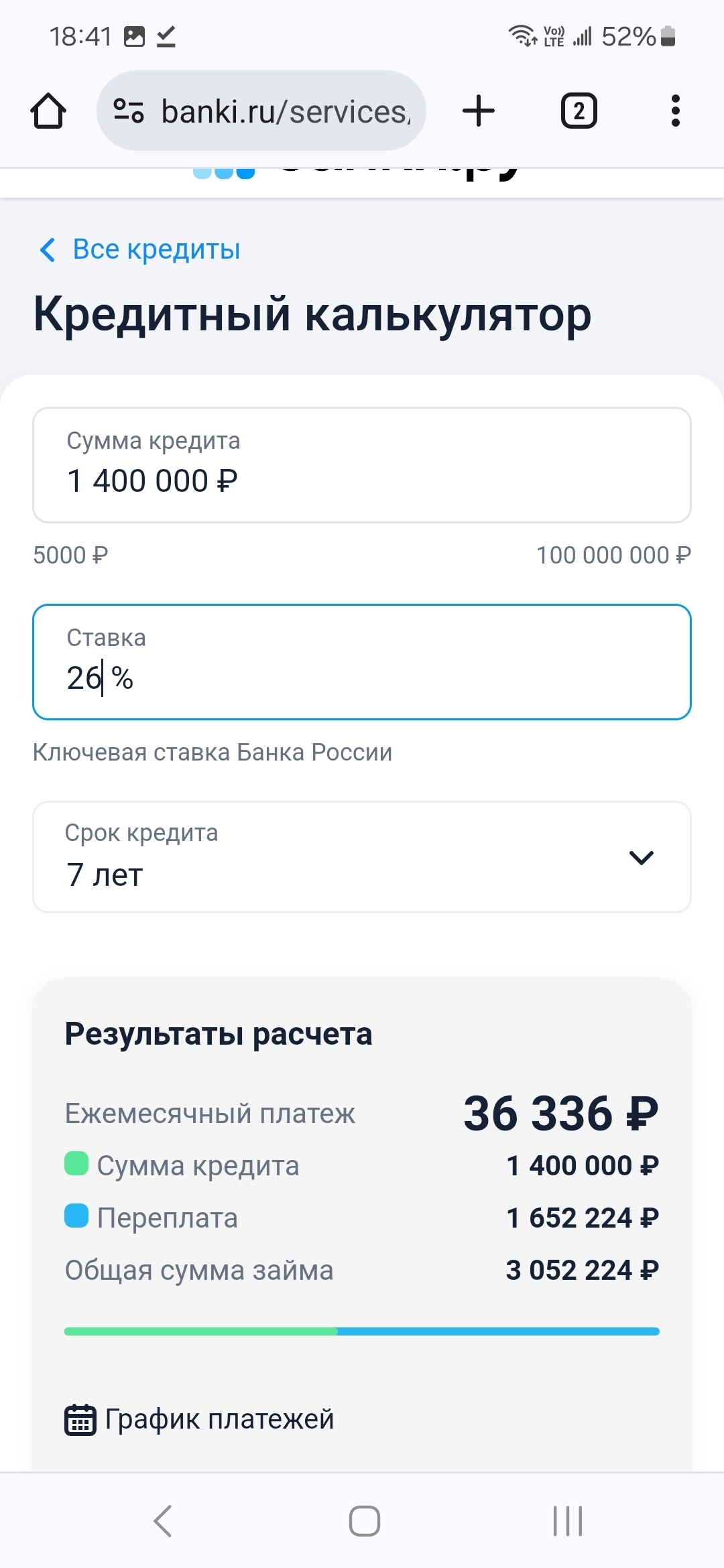Open a new tab with plus icon
The image size is (724, 1568).
coord(479,111)
